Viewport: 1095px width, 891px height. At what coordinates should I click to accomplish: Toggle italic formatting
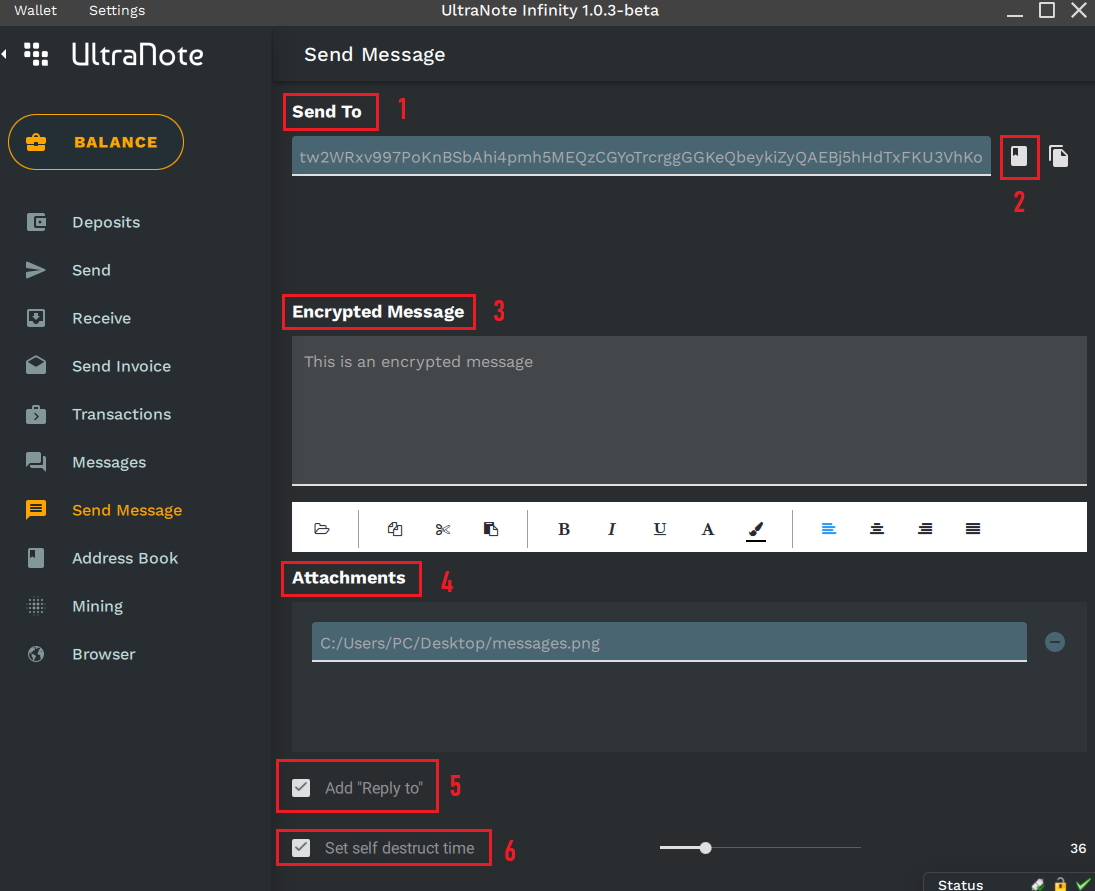pos(612,529)
